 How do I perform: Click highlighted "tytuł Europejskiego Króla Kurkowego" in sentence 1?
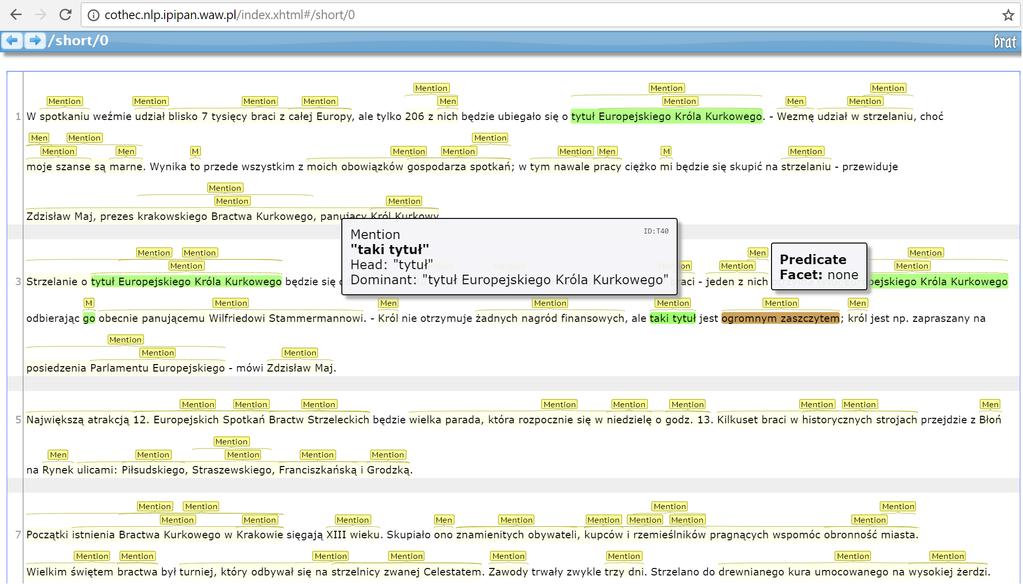[x=666, y=117]
